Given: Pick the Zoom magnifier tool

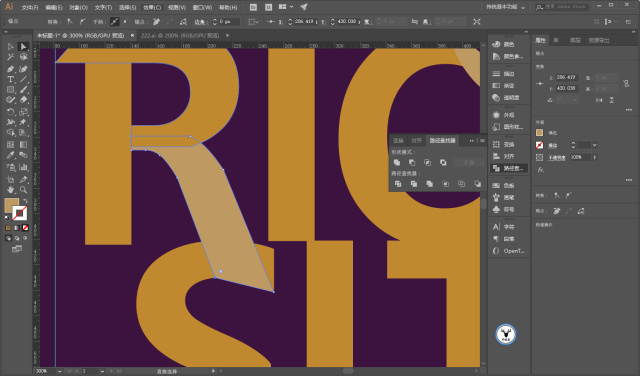Looking at the screenshot, I should tap(24, 189).
